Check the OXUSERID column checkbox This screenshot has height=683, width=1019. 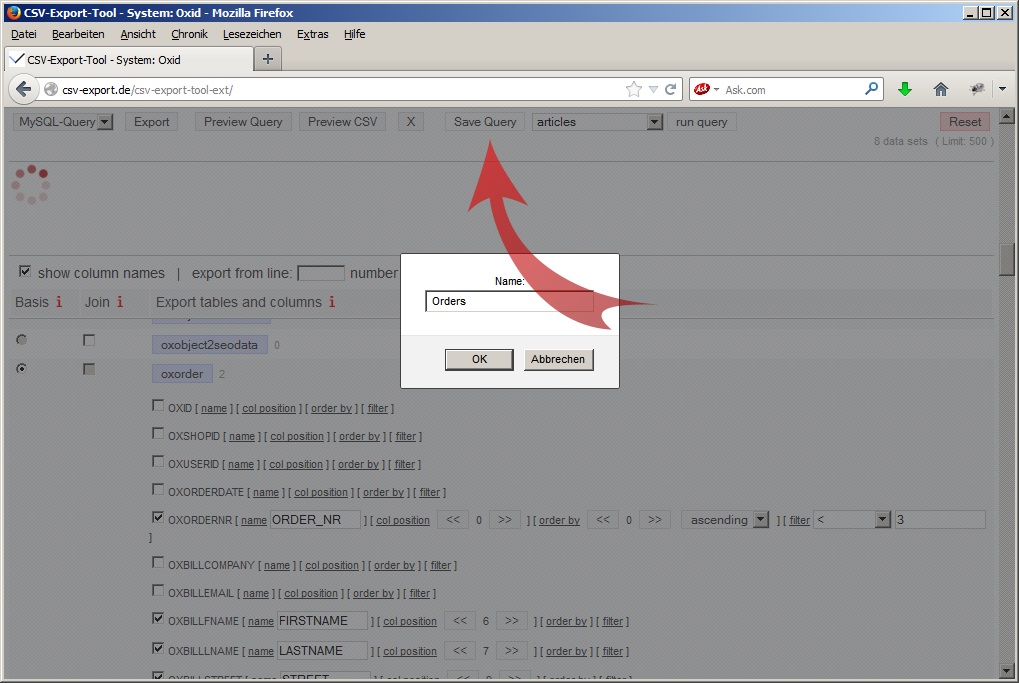[158, 461]
